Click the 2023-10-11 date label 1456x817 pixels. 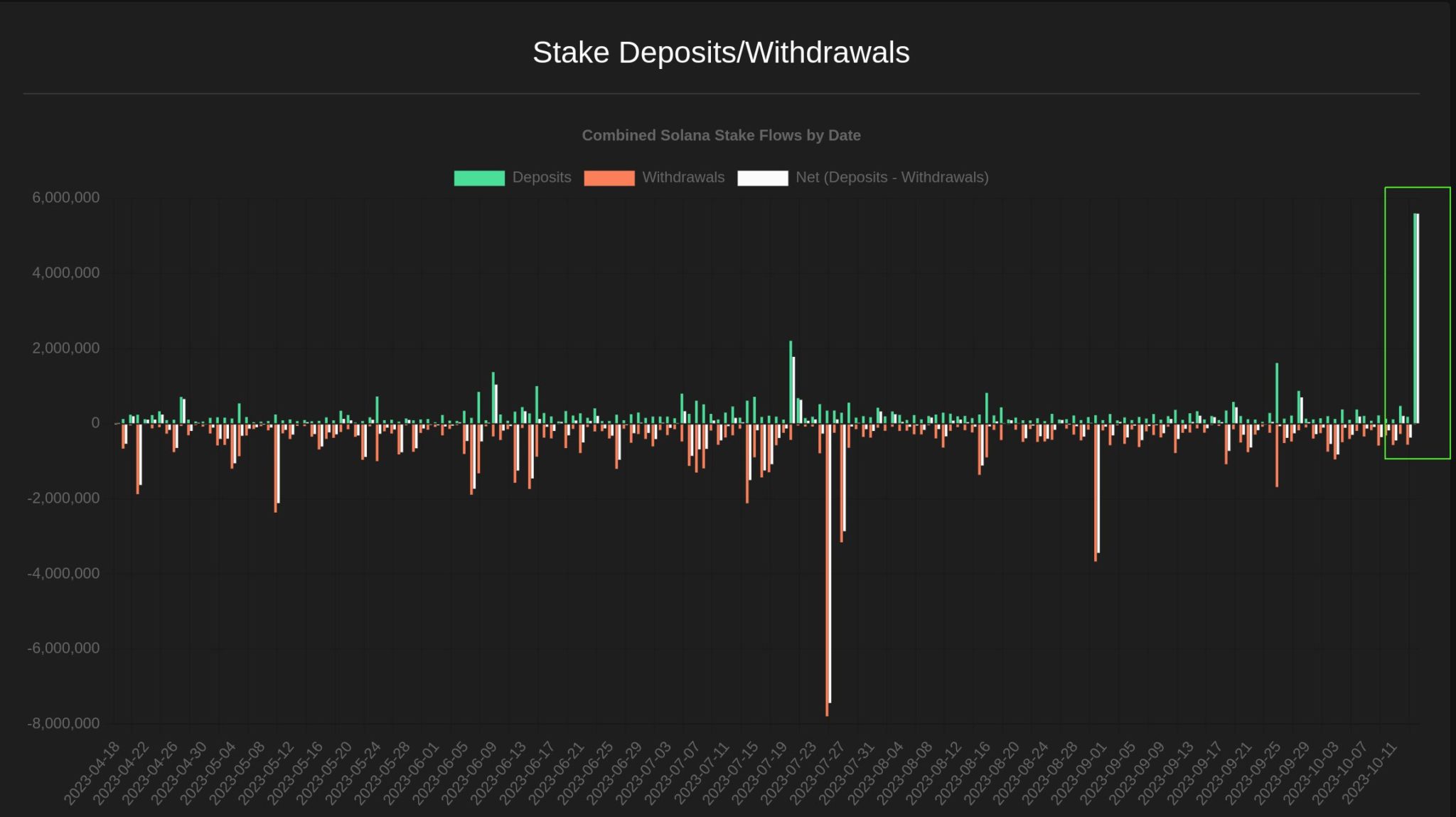(1370, 773)
